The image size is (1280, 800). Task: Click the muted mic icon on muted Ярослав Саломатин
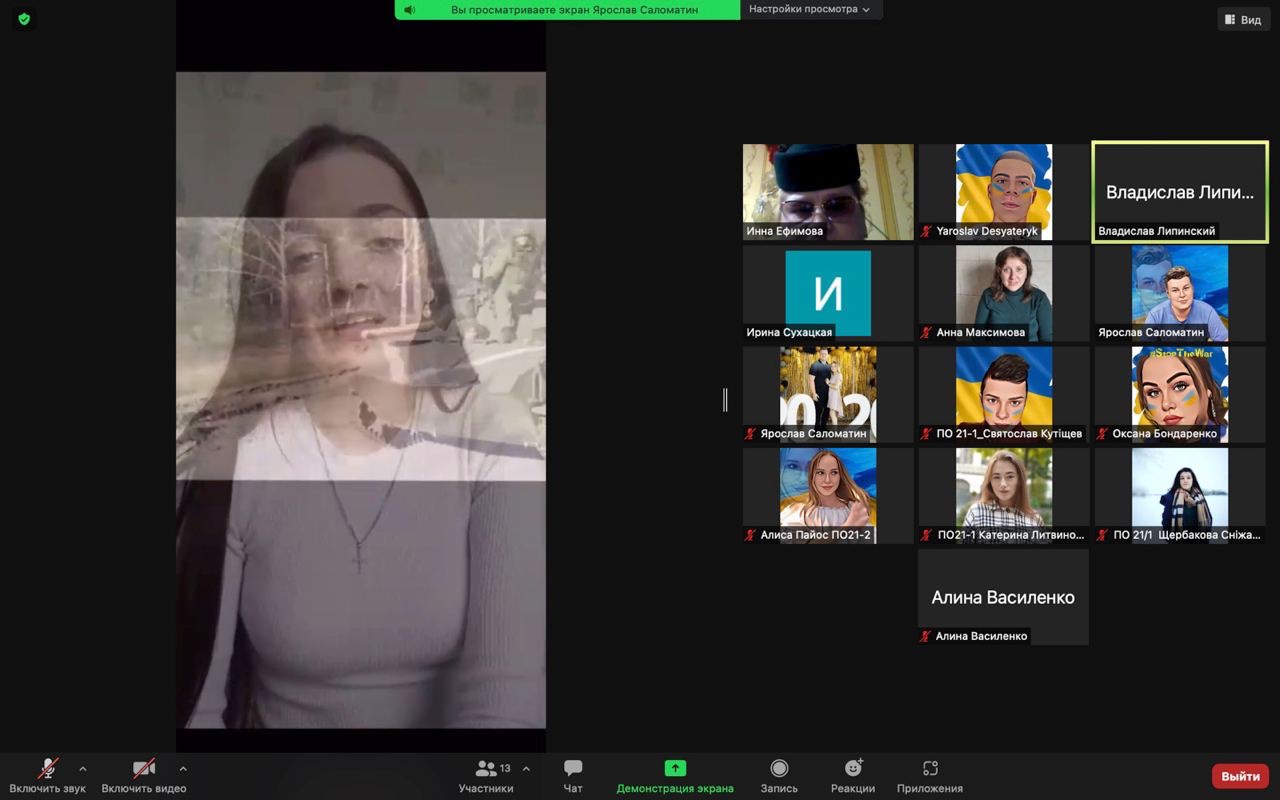[x=750, y=434]
